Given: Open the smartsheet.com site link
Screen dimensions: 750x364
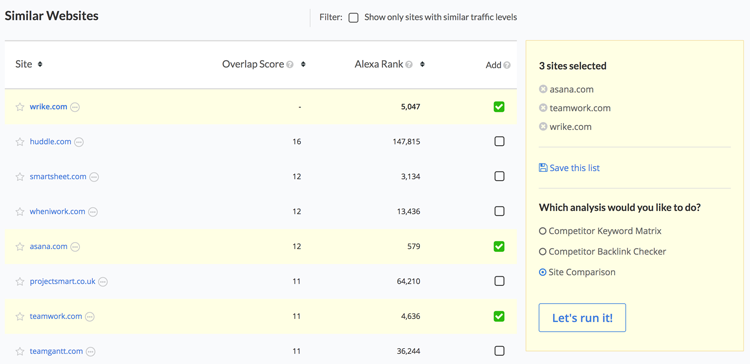Looking at the screenshot, I should pos(58,176).
